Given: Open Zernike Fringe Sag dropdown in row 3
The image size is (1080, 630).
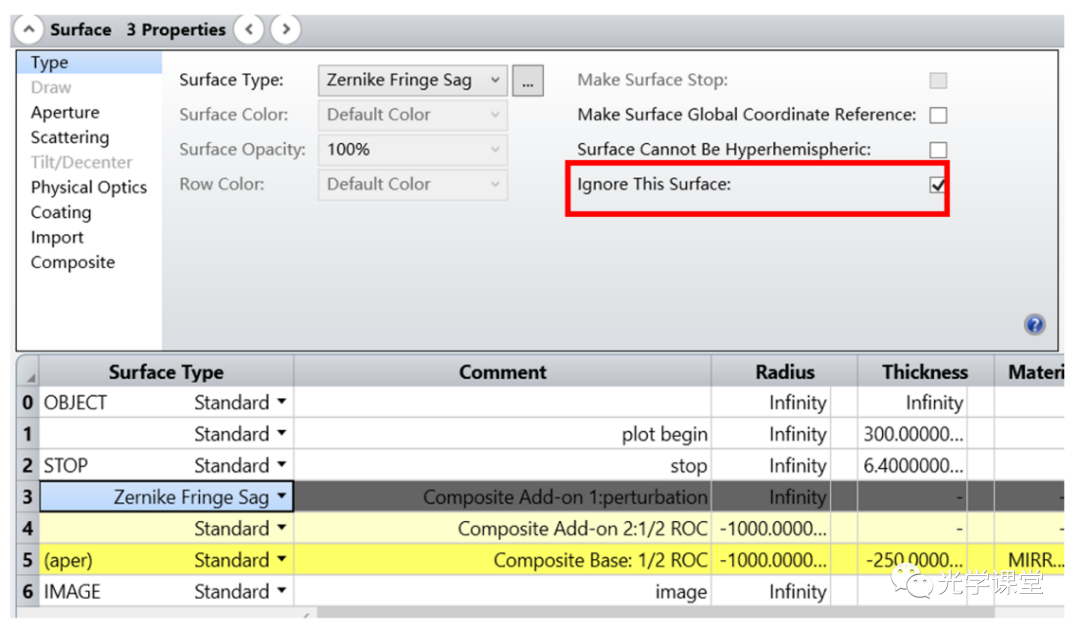Looking at the screenshot, I should [x=282, y=496].
